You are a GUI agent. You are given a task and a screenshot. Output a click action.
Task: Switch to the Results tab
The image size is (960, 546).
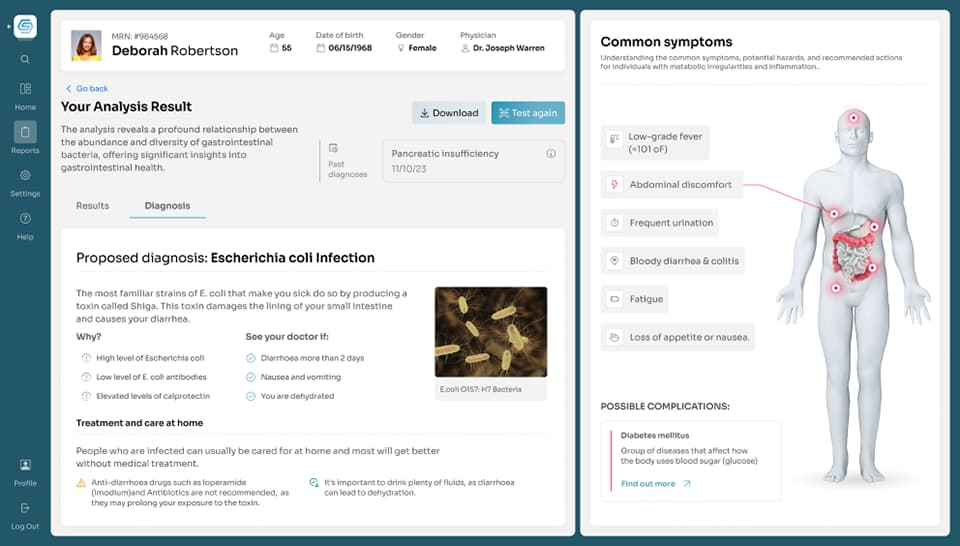pos(93,206)
